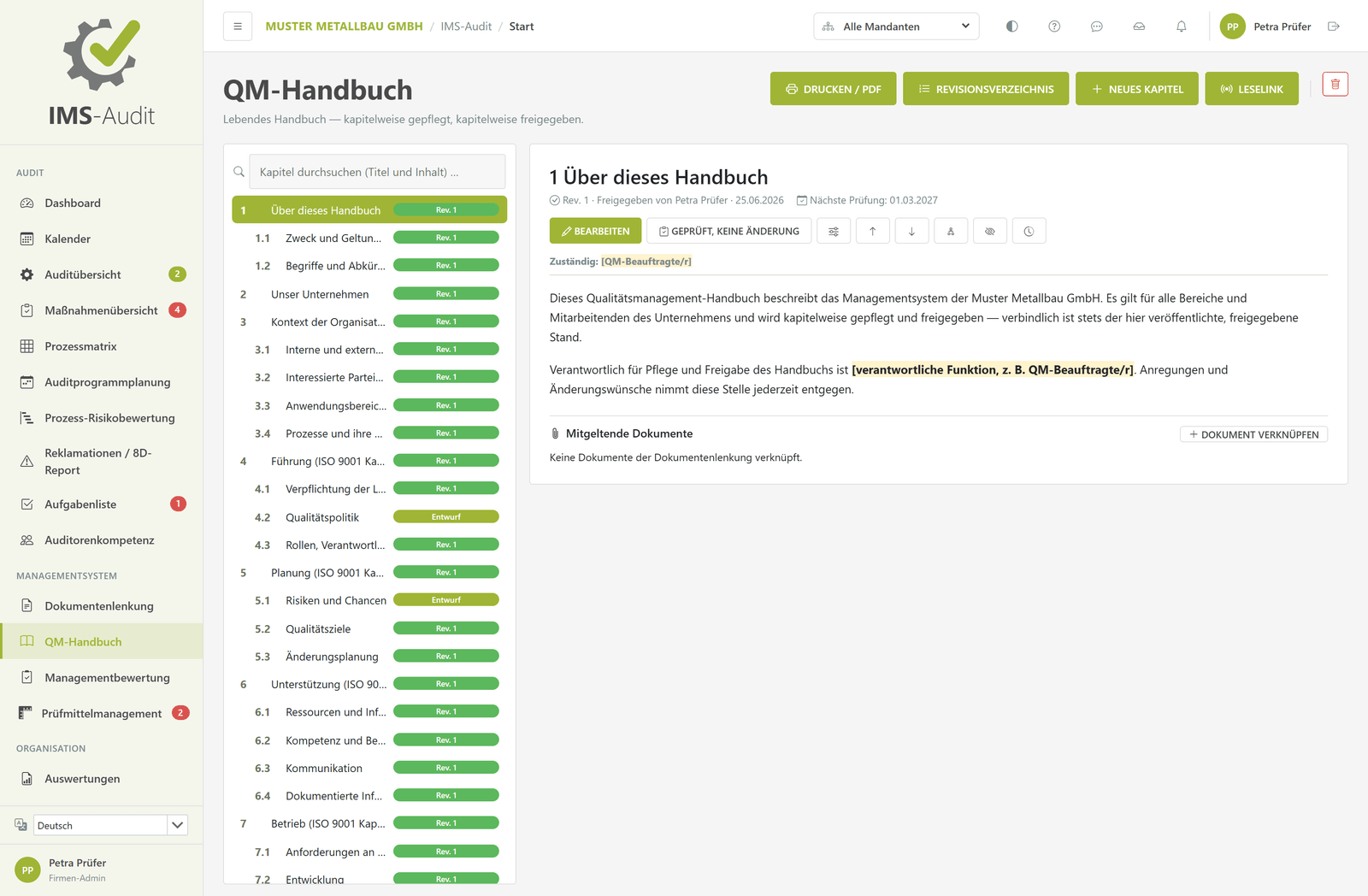Viewport: 1368px width, 896px height.
Task: Click GEPRÜFT, KEINE ÄNDERUNG button
Action: pyautogui.click(x=729, y=231)
